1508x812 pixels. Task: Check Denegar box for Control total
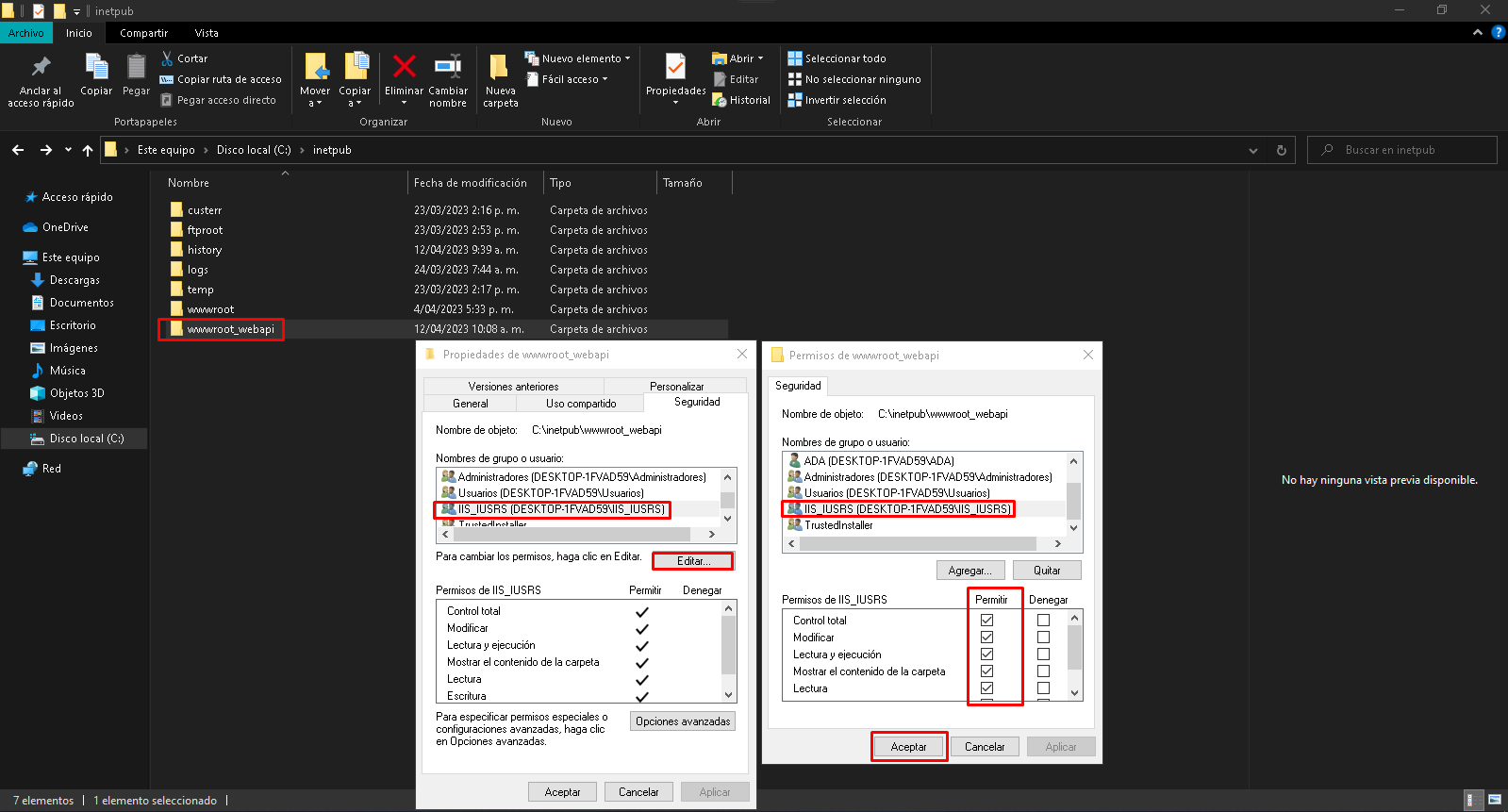coord(1043,621)
